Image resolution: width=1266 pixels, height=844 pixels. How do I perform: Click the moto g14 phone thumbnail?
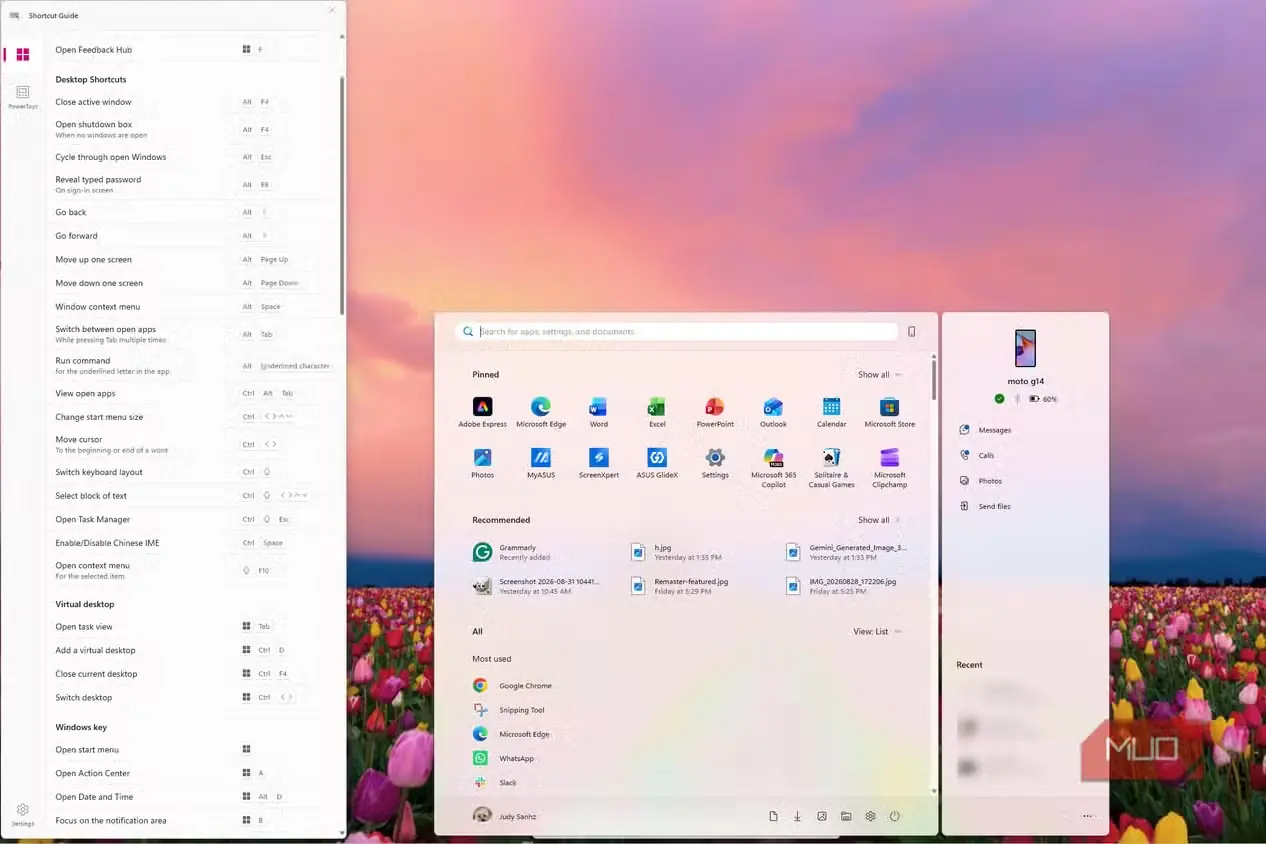tap(1025, 348)
